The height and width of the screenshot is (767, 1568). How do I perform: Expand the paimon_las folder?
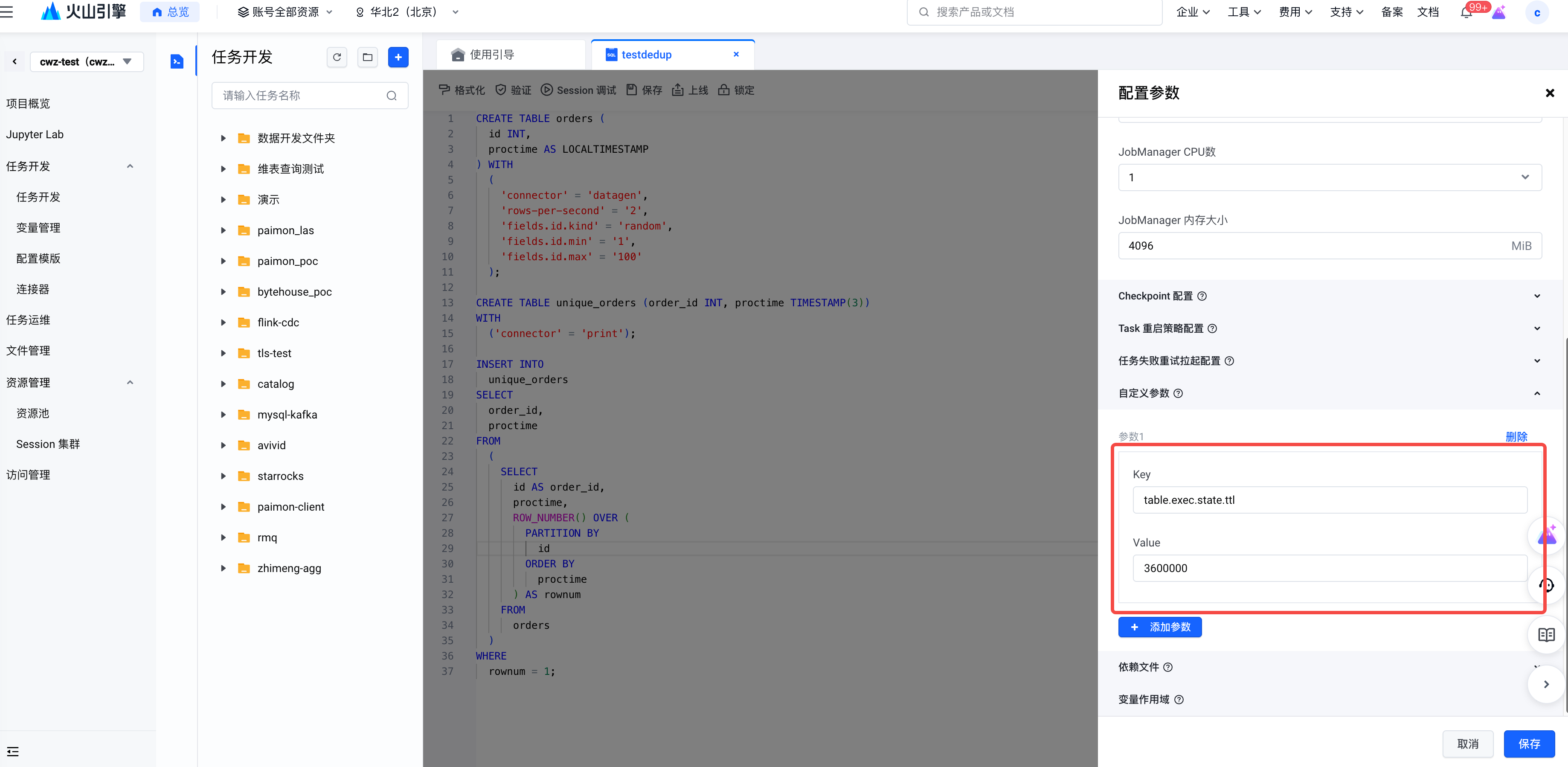(223, 231)
